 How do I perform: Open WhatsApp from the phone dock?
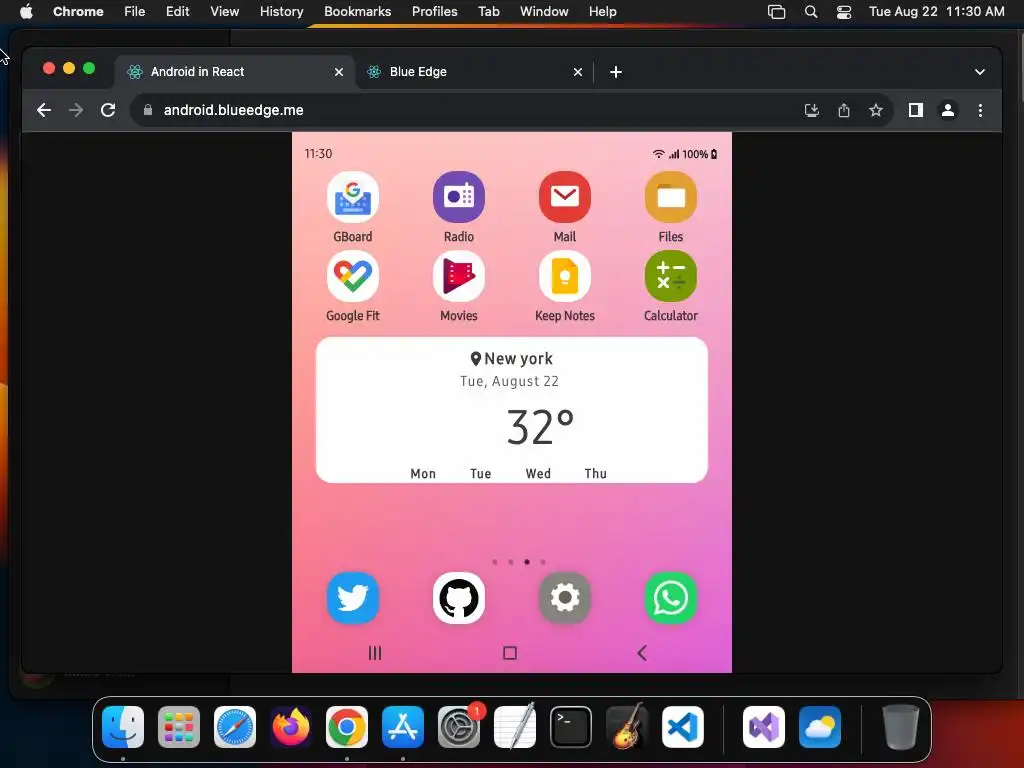pos(671,598)
